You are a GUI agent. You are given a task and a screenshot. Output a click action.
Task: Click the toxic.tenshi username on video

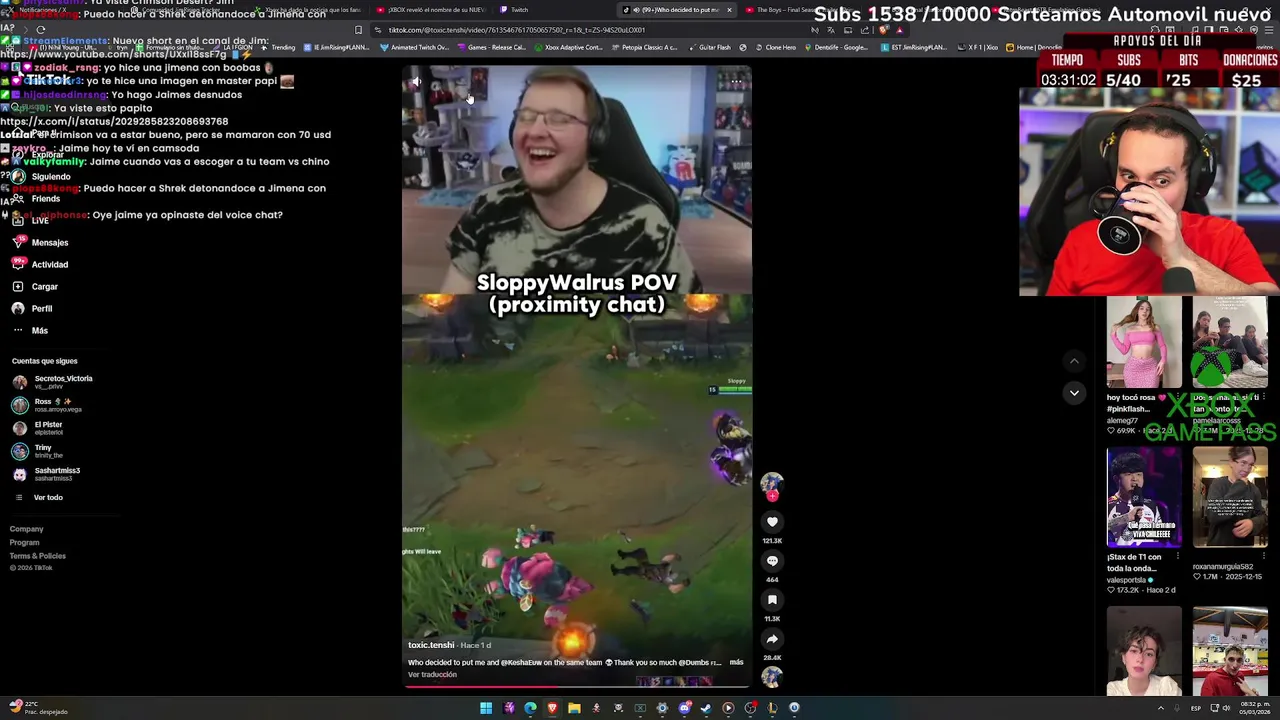(431, 645)
